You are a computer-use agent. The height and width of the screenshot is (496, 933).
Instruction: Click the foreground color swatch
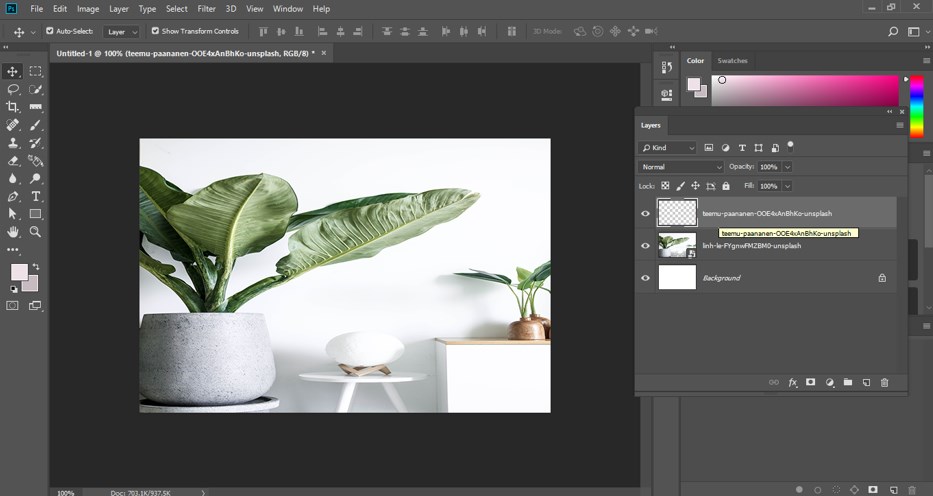pyautogui.click(x=19, y=272)
